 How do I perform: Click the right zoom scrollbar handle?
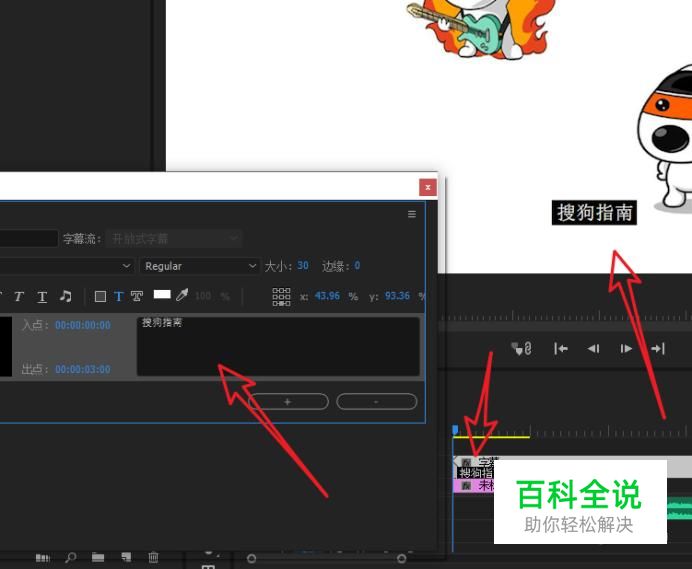[402, 558]
